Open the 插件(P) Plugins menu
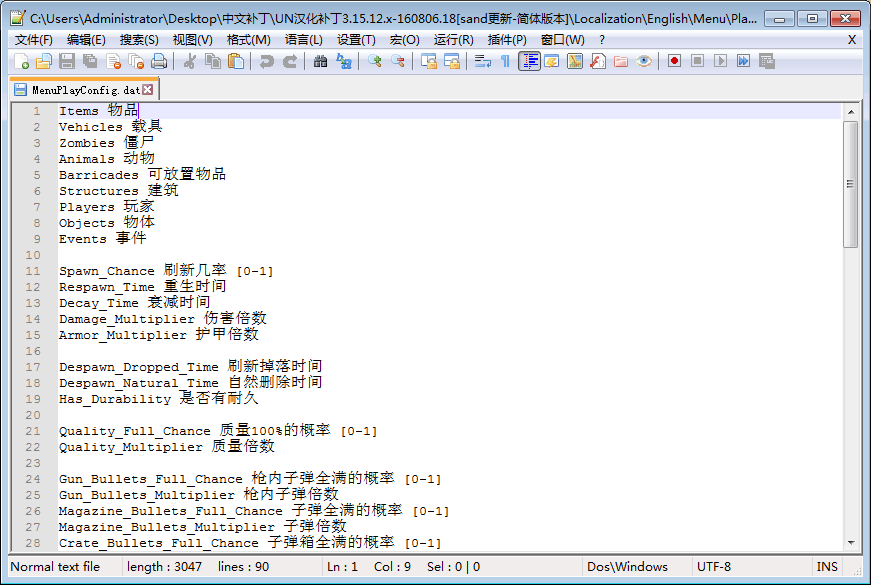871x585 pixels. tap(507, 39)
